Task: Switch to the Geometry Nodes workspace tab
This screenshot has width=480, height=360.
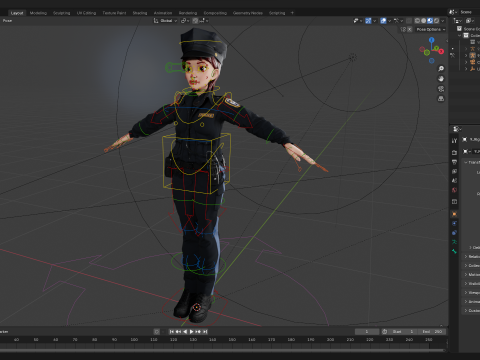Action: (x=248, y=13)
